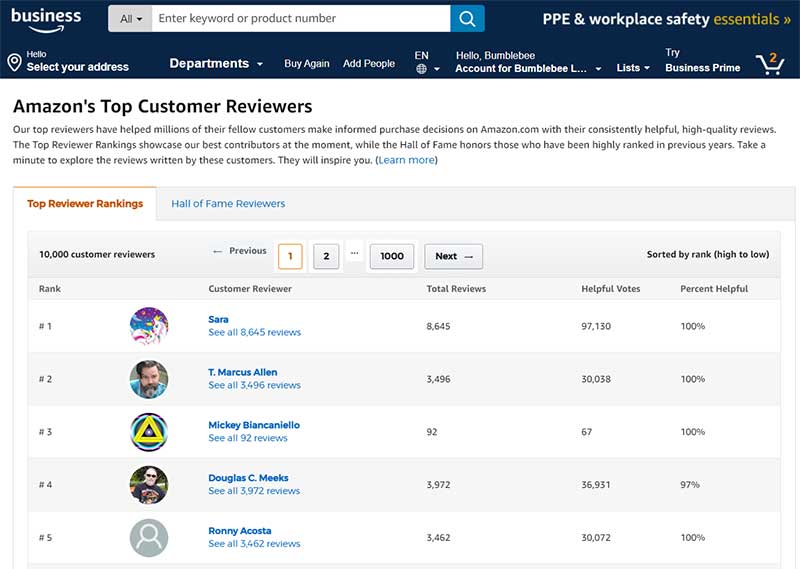Click the pagination ellipsis
Viewport: 800px width, 569px height.
click(355, 253)
